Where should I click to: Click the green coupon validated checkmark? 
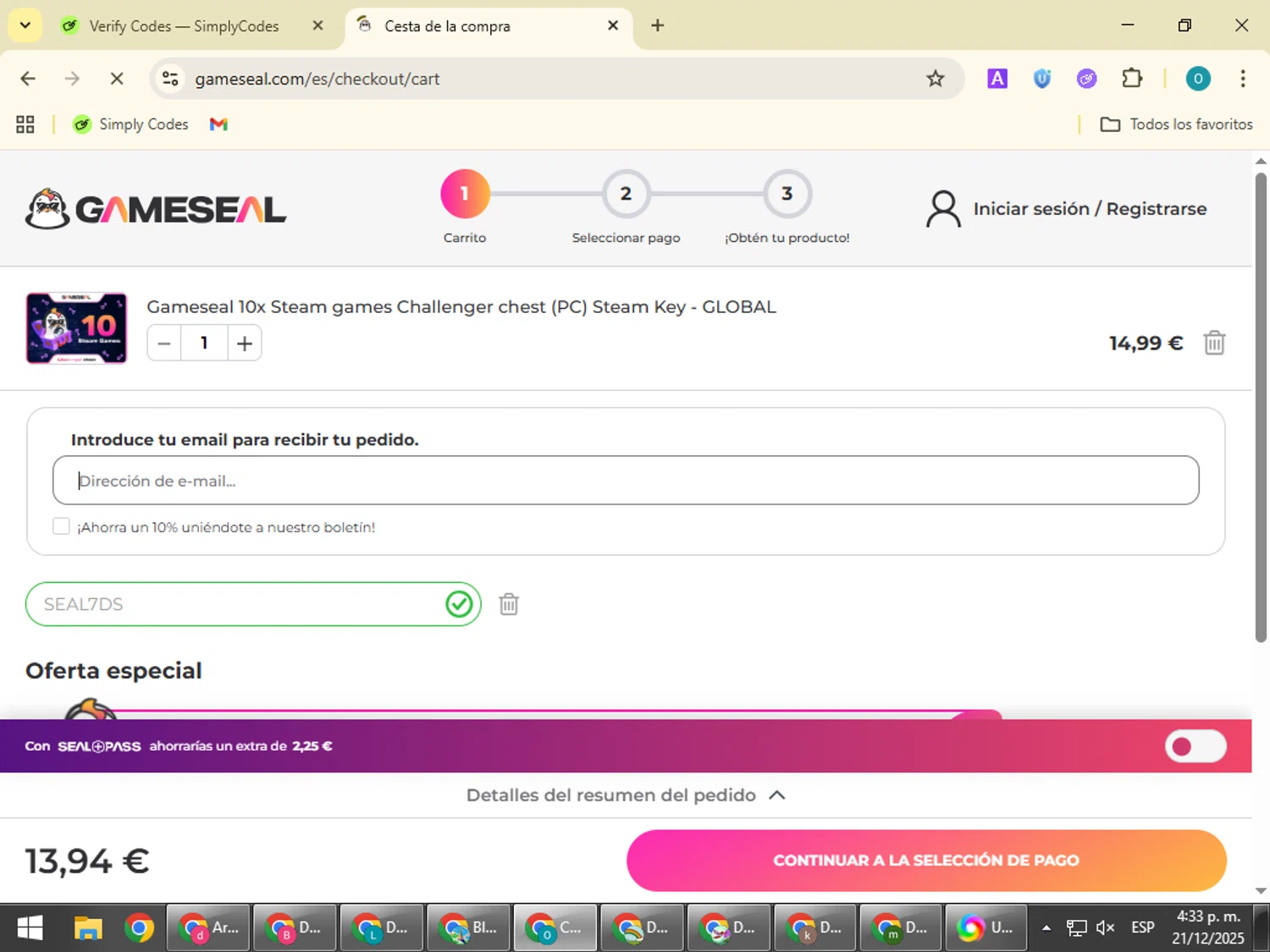coord(459,604)
